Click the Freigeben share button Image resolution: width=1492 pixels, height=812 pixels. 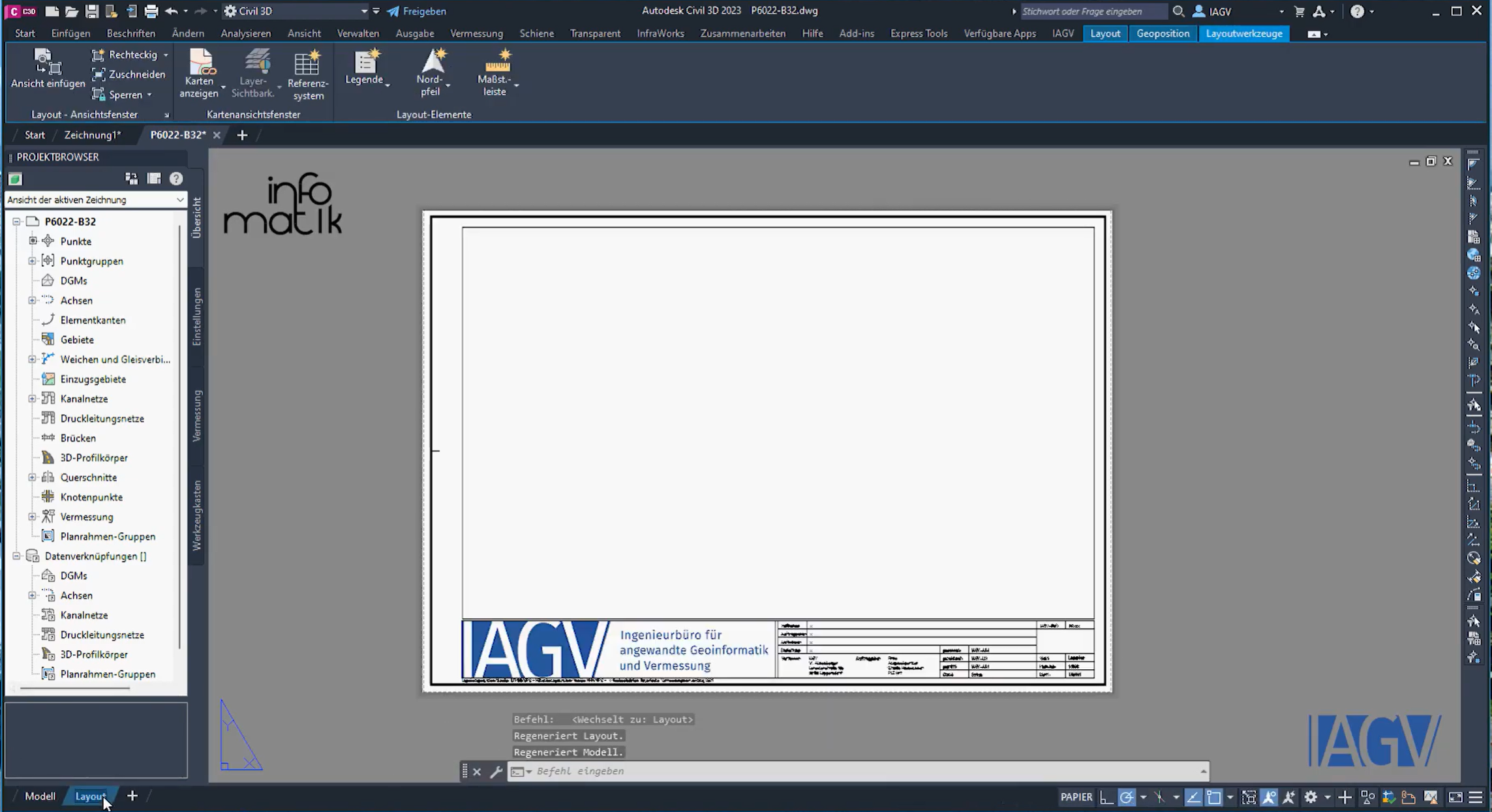[x=417, y=11]
